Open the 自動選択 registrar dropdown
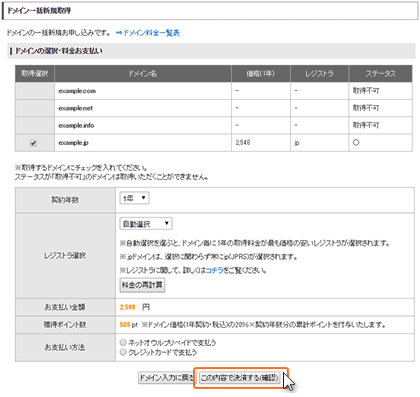The height and width of the screenshot is (397, 420). tap(146, 224)
